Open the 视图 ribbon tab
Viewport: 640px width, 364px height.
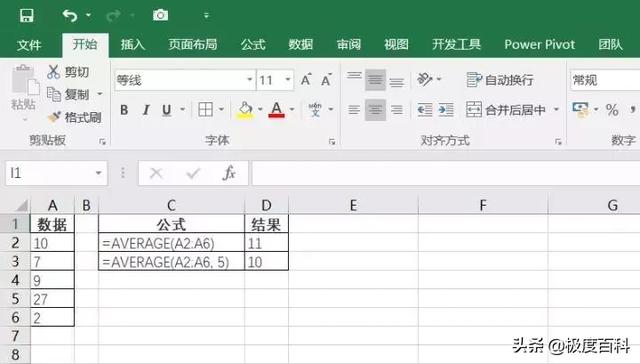click(396, 44)
